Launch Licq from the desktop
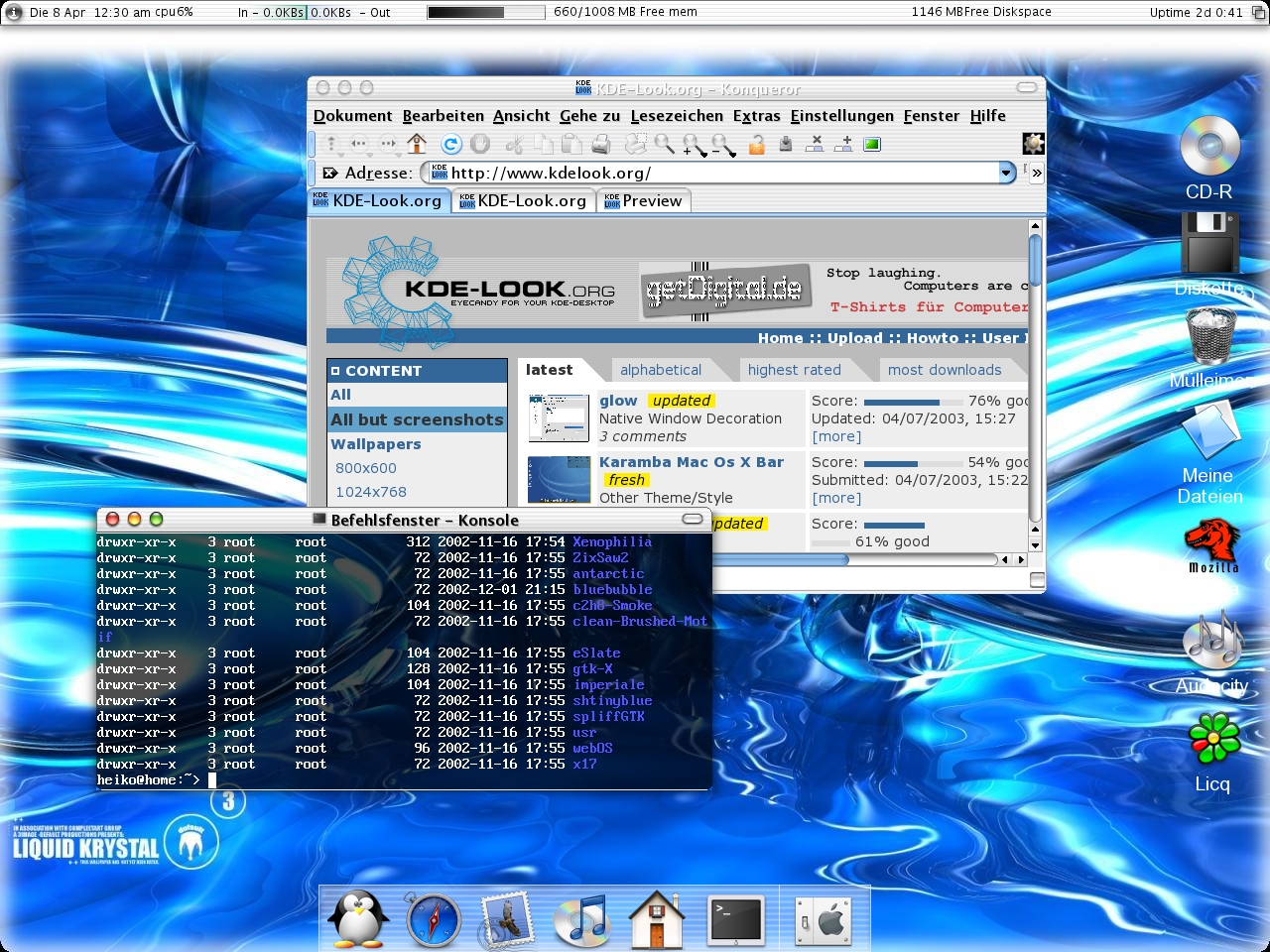This screenshot has height=952, width=1270. (x=1212, y=752)
